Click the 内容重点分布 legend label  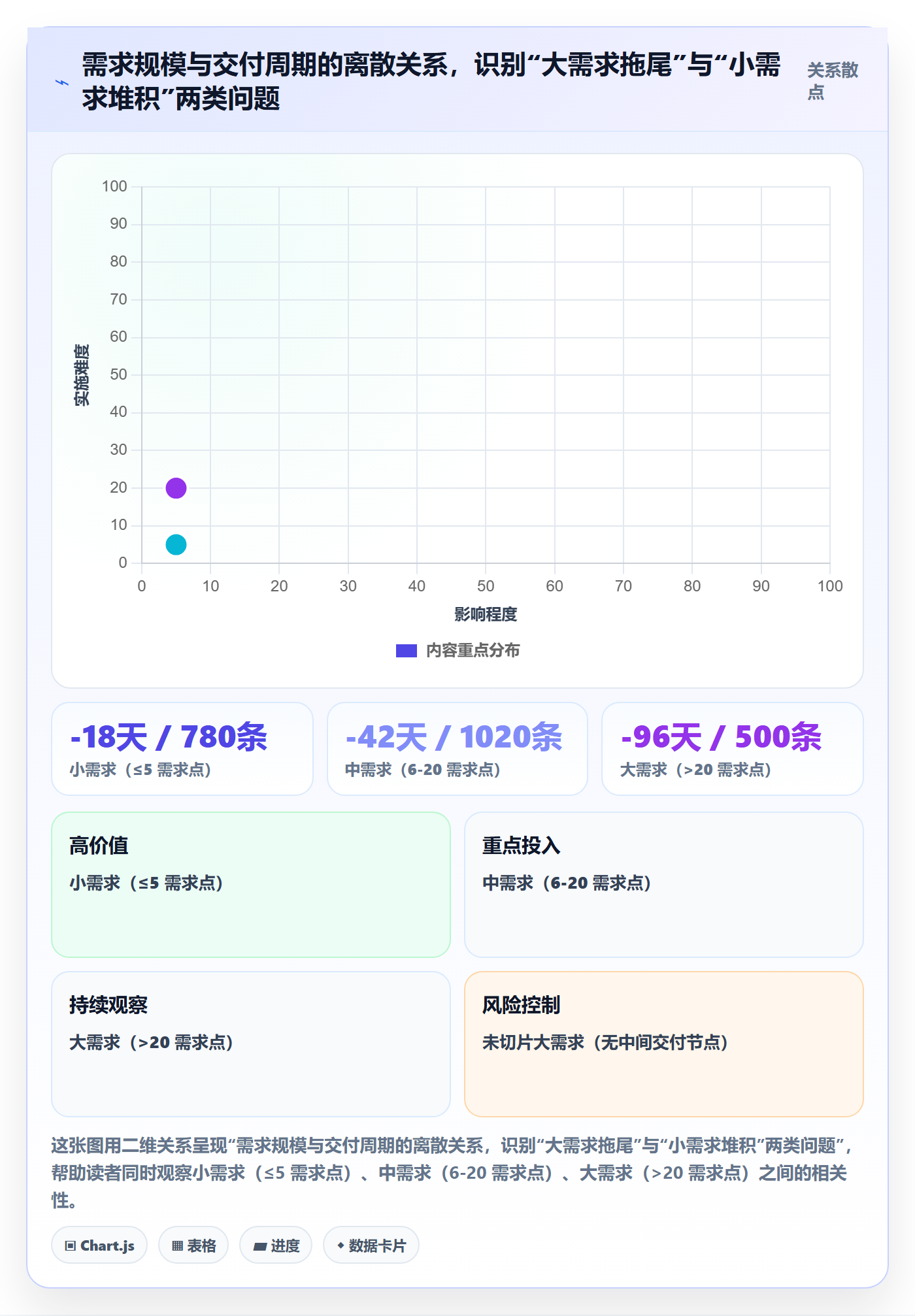point(473,651)
